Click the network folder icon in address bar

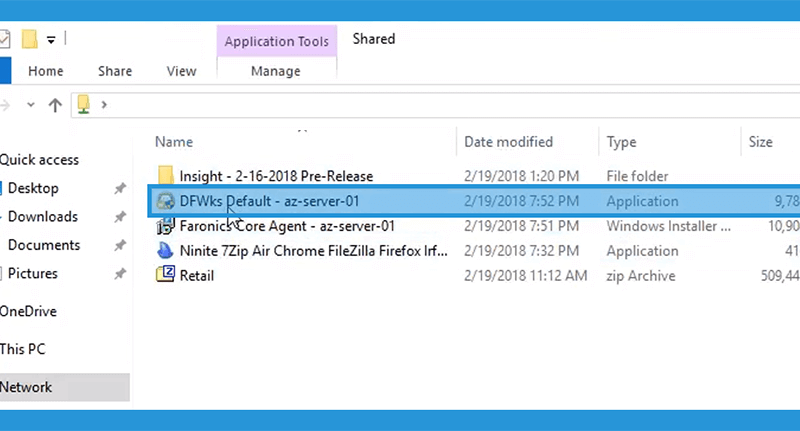coord(84,105)
